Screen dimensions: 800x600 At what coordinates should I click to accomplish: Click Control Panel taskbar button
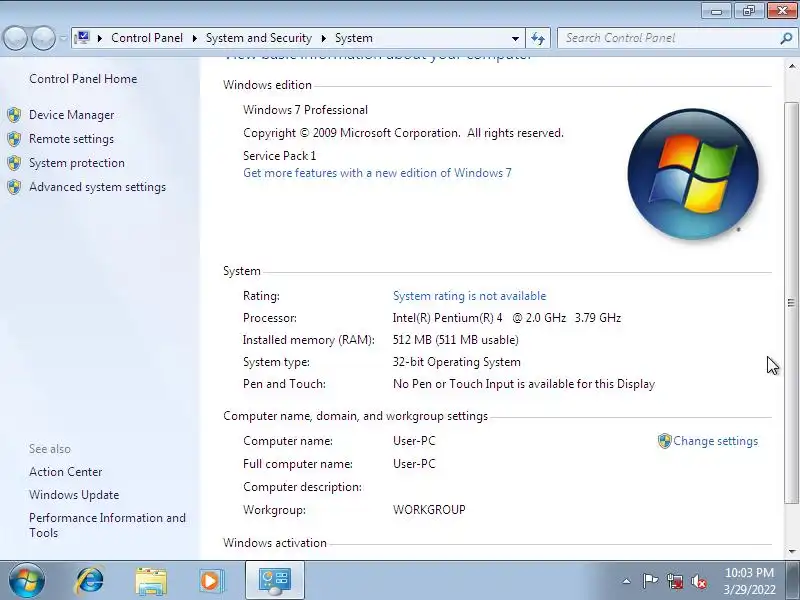click(275, 580)
